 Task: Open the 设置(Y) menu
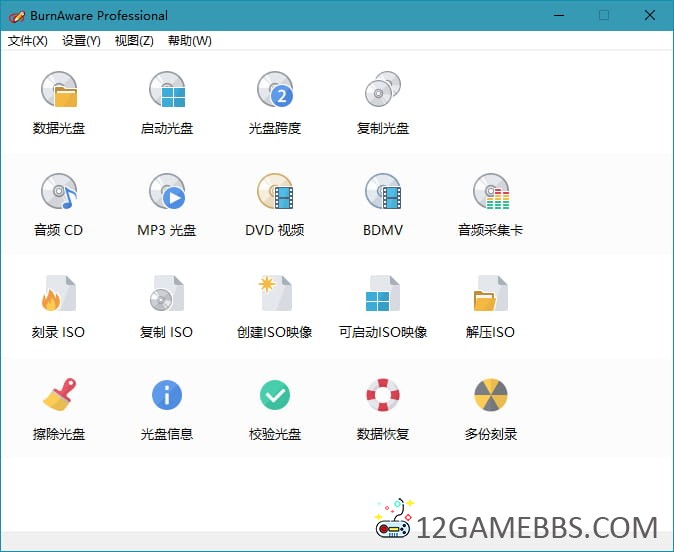[81, 41]
